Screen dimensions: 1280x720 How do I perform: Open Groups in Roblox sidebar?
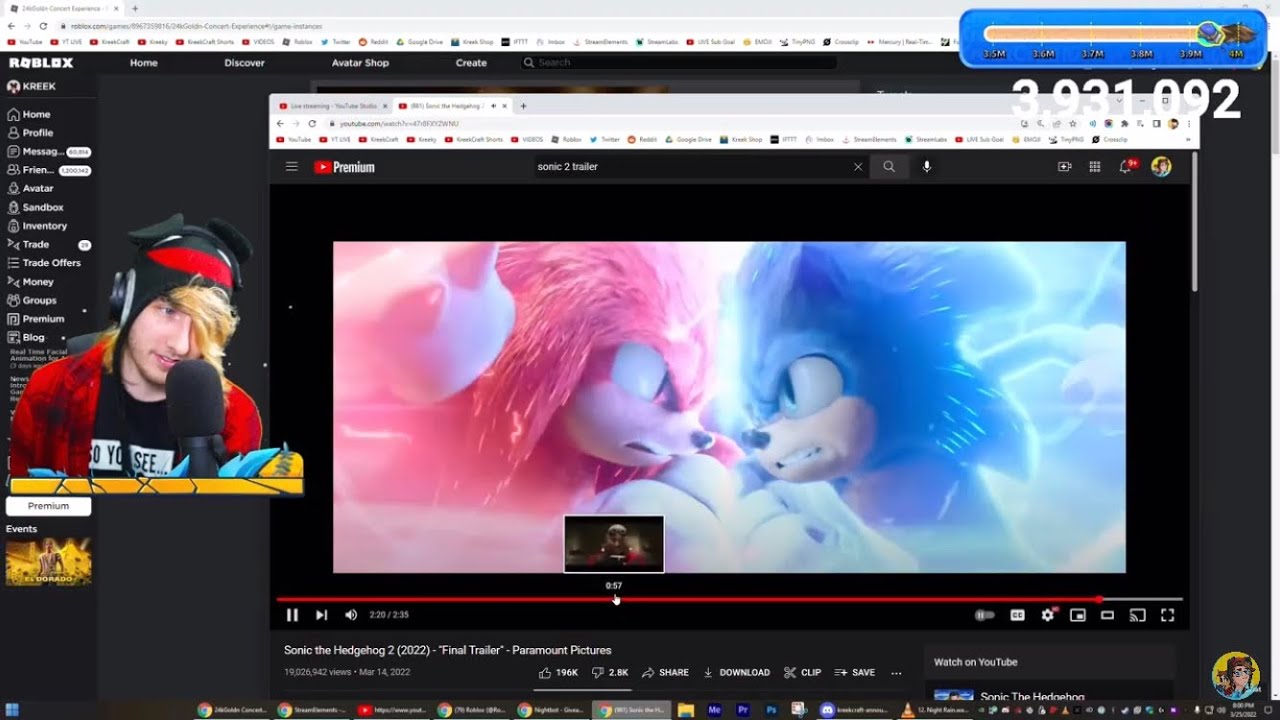click(x=32, y=301)
